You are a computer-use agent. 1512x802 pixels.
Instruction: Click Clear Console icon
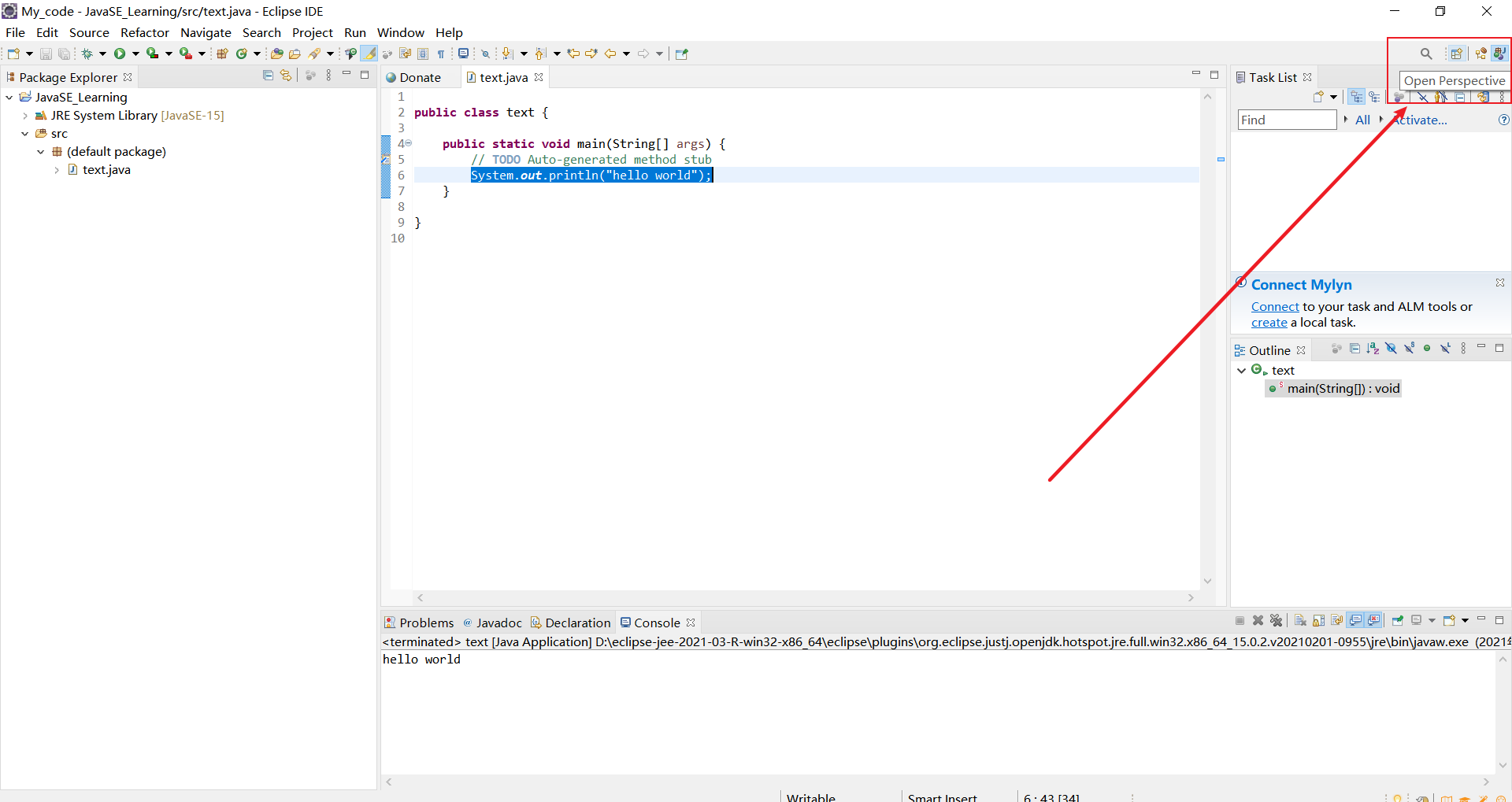[x=1300, y=620]
